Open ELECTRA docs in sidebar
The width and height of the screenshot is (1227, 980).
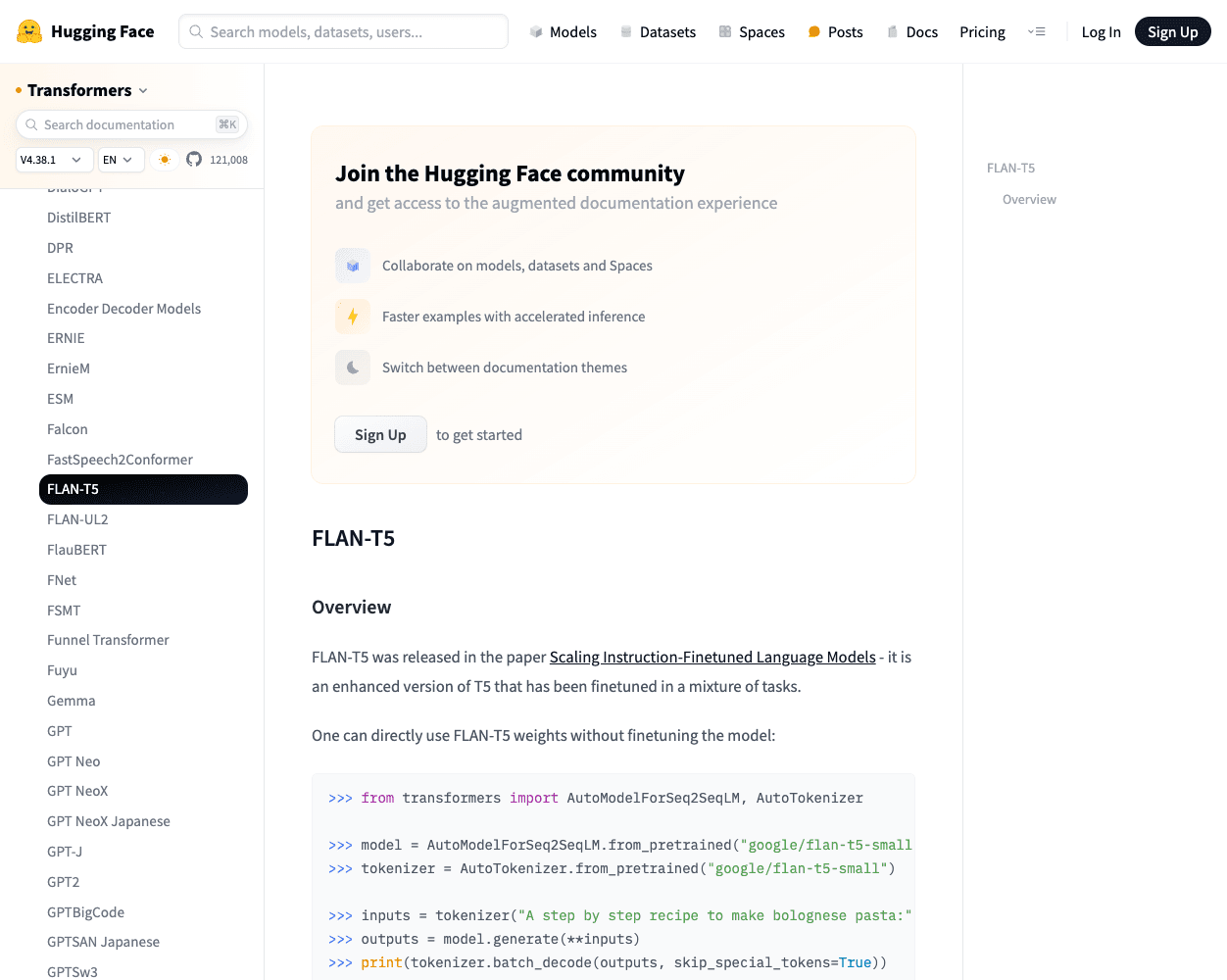point(74,278)
